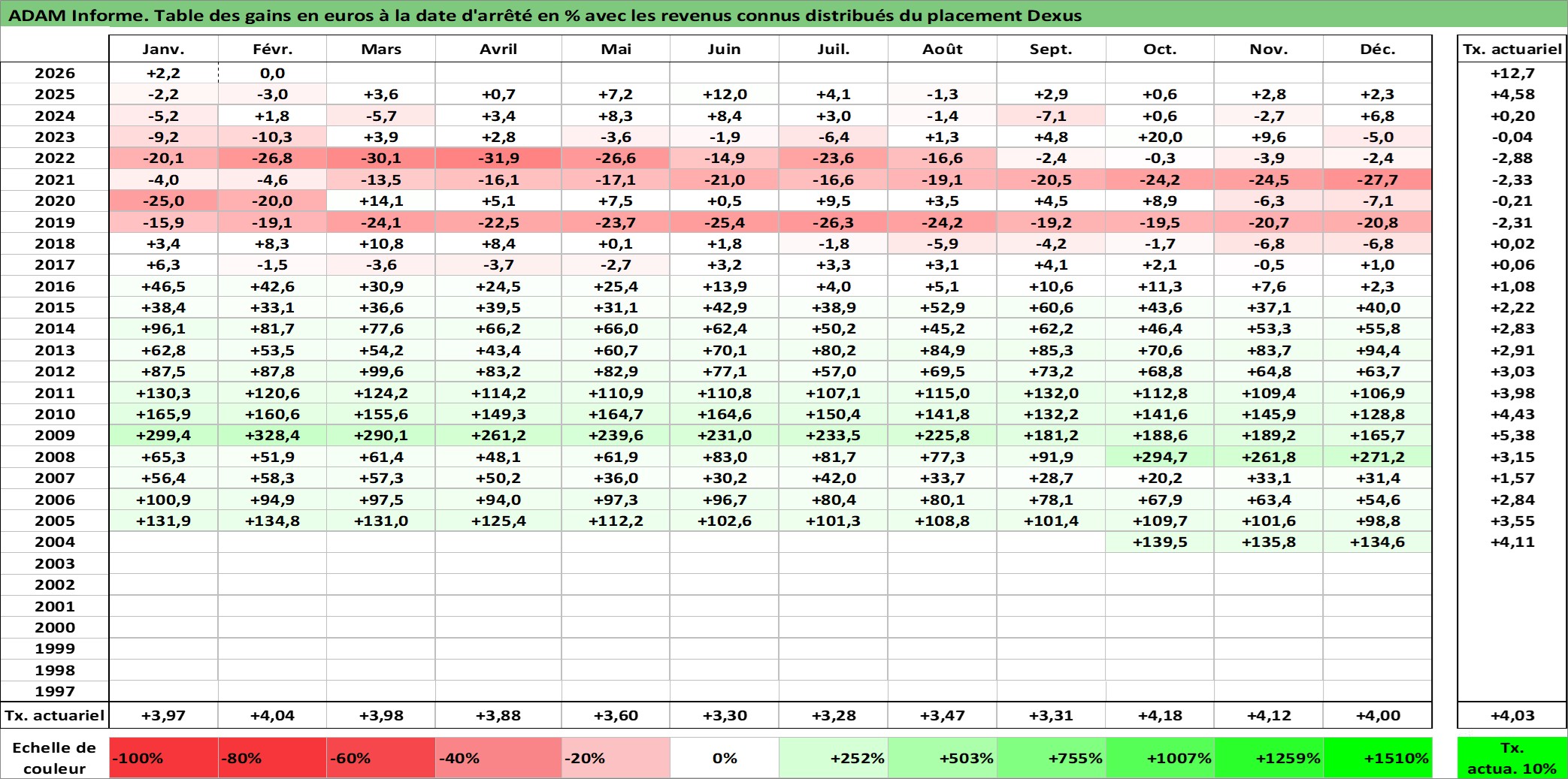The image size is (1568, 779).
Task: Select the +164,7 cell for Mai 2010
Action: pos(616,414)
